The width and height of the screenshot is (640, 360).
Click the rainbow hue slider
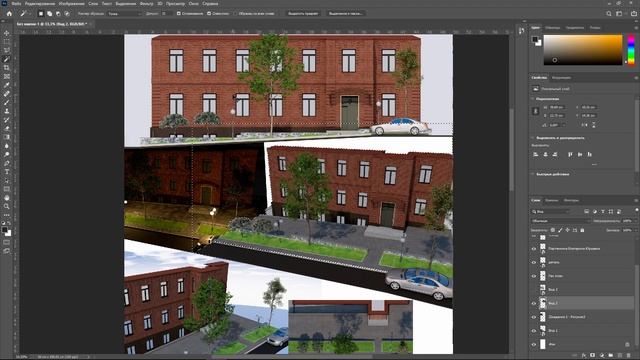tap(631, 50)
